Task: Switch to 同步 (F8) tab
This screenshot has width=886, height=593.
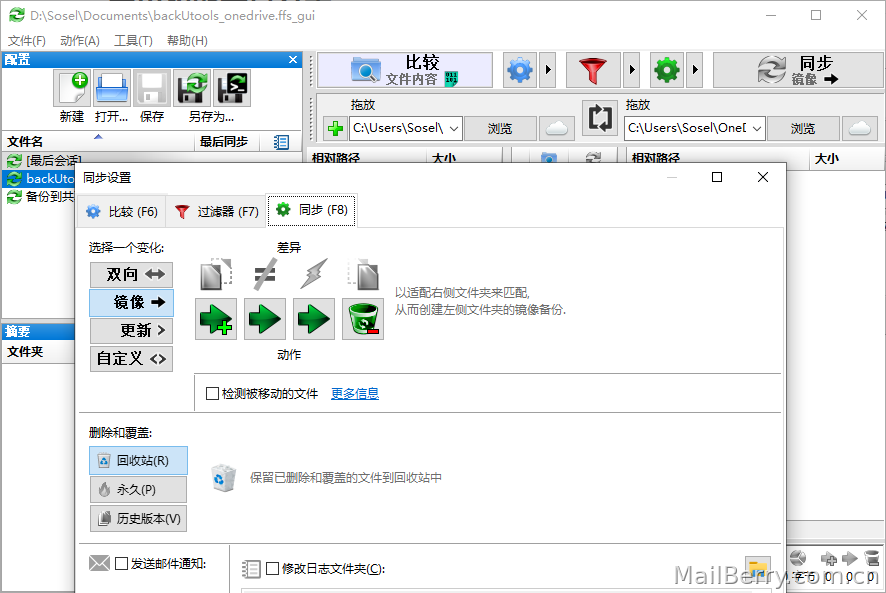Action: click(311, 210)
